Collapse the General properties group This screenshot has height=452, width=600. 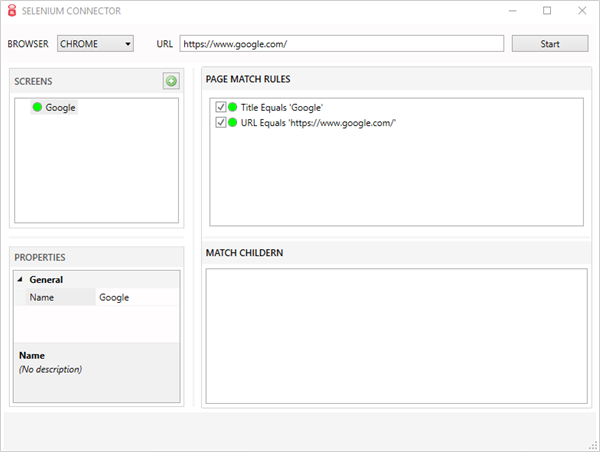click(20, 280)
